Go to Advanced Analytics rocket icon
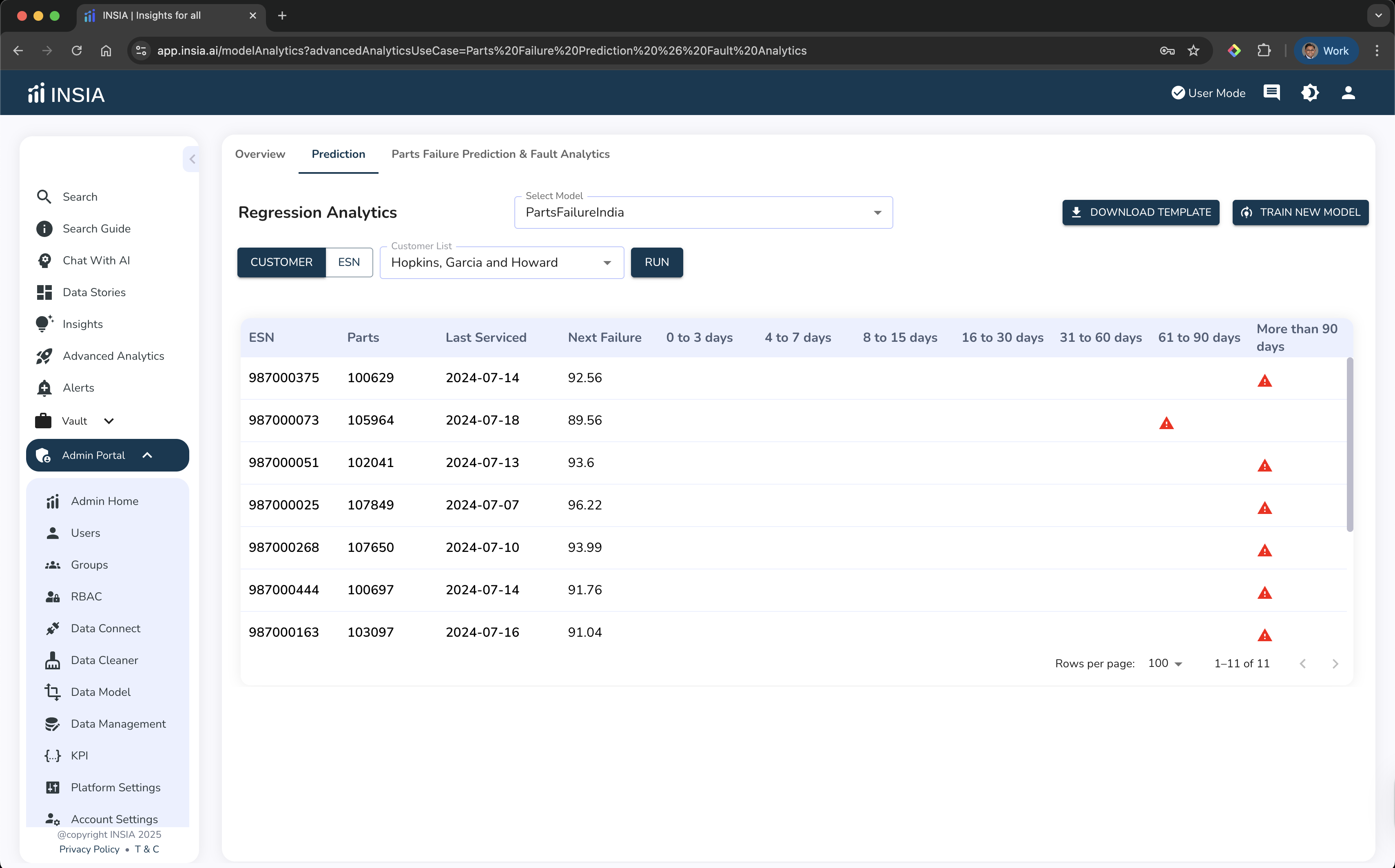 coord(44,356)
